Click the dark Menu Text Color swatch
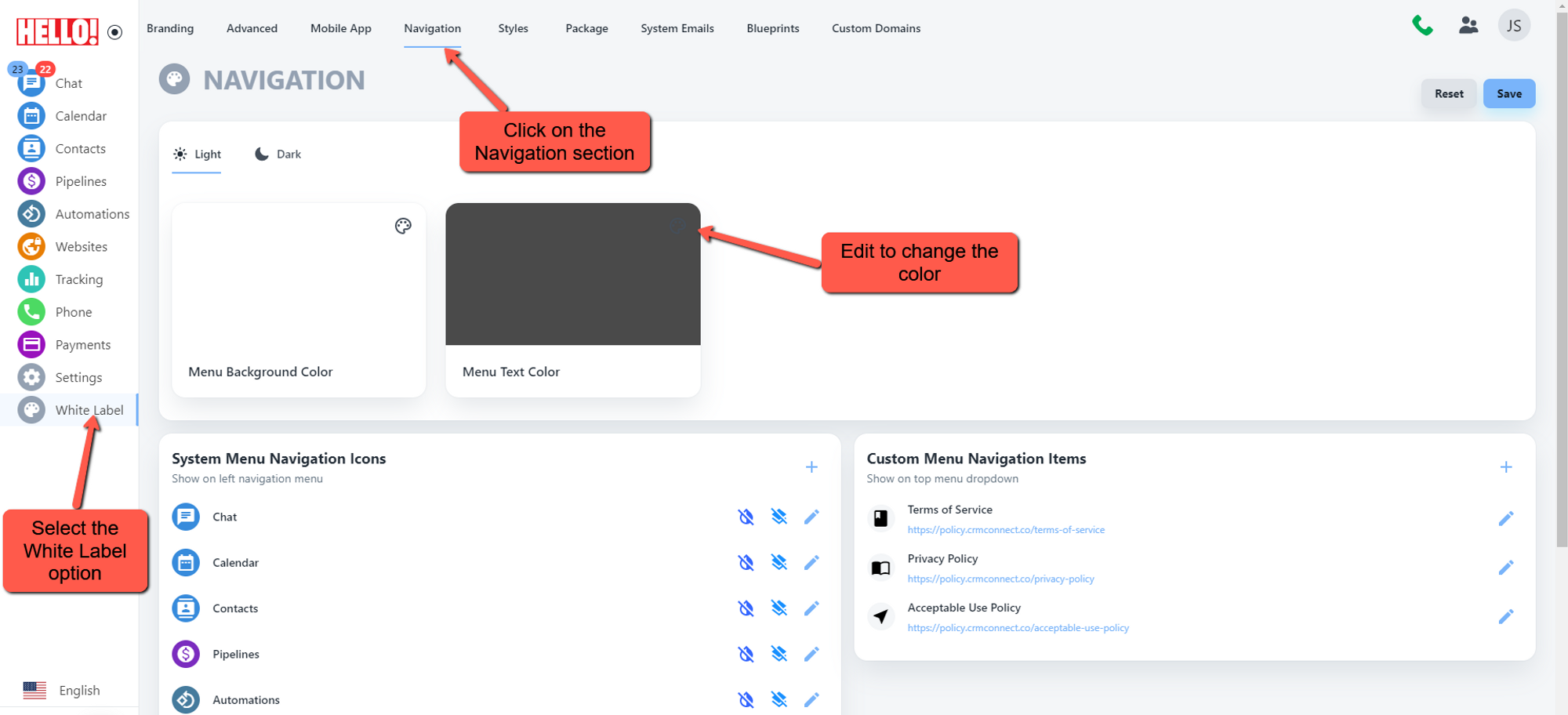This screenshot has width=1568, height=715. [572, 274]
